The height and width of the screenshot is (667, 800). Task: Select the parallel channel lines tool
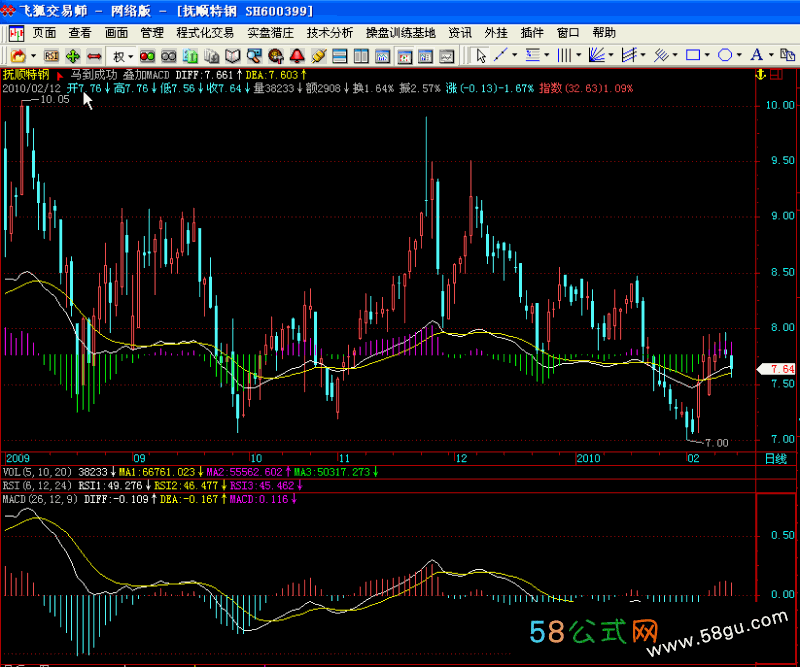pos(629,55)
